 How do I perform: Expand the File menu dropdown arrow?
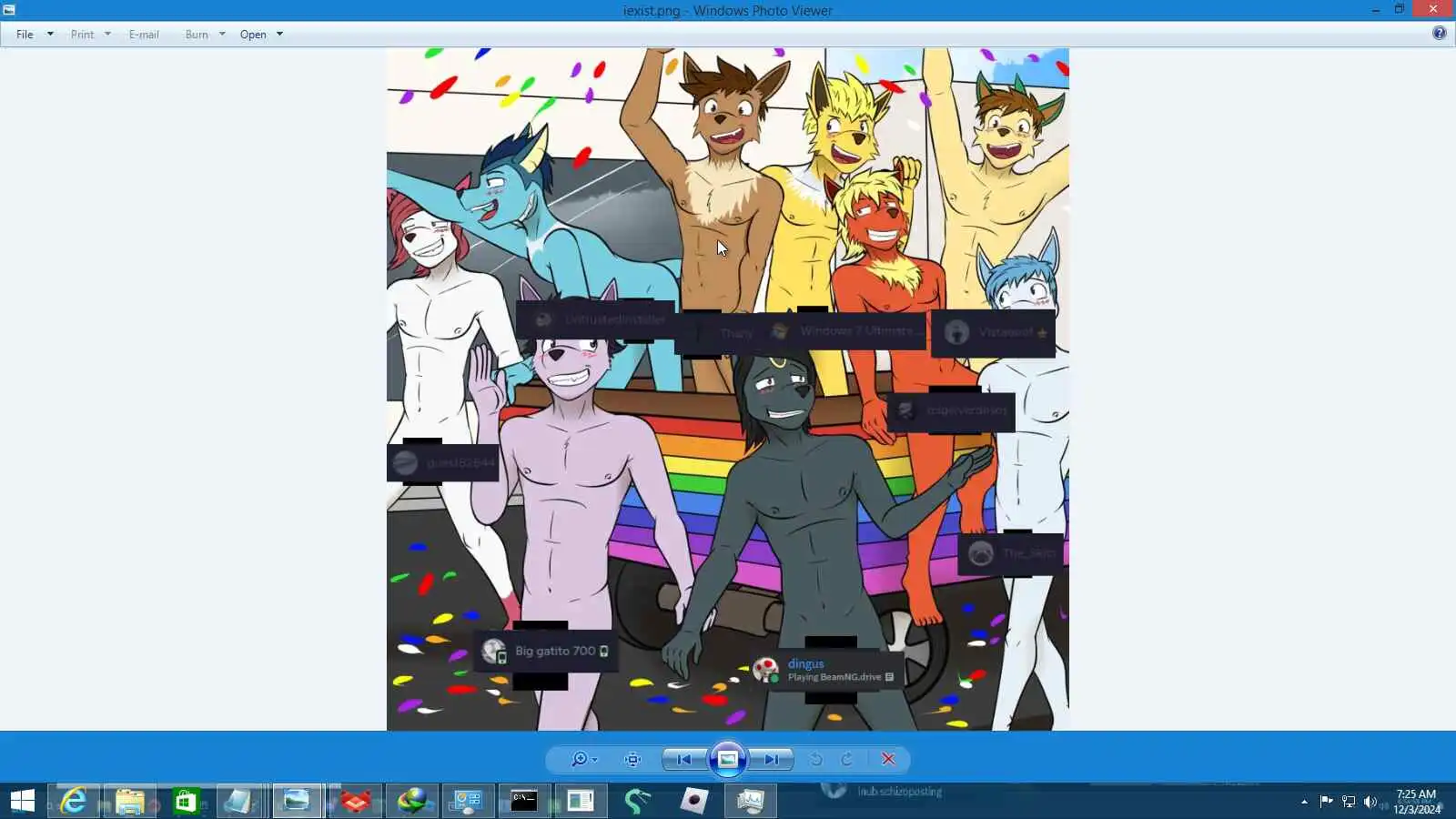[50, 35]
